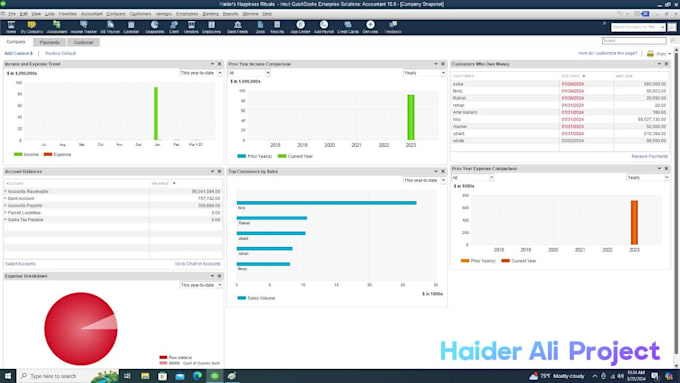
Task: Open the Docs icon
Action: coord(260,27)
